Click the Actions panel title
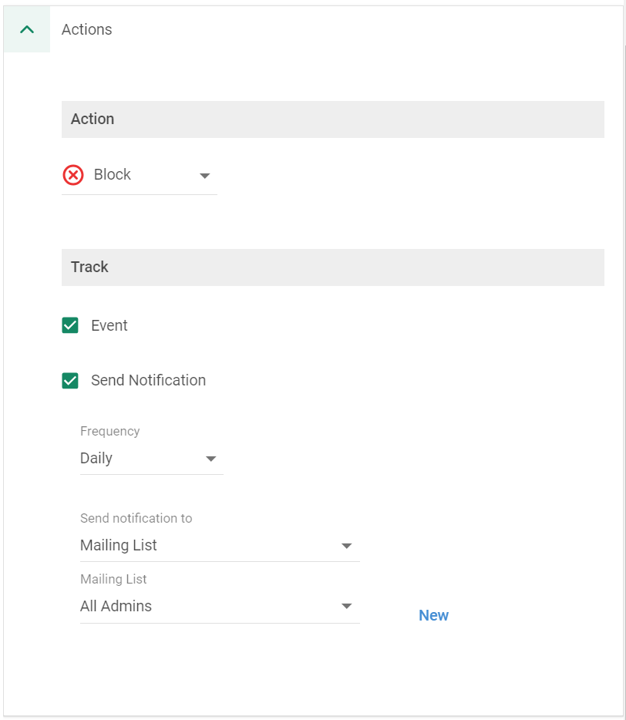This screenshot has width=626, height=720. tap(87, 29)
